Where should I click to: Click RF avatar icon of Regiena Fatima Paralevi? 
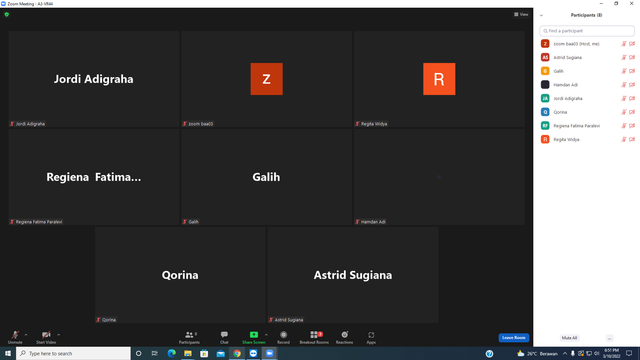(x=545, y=126)
